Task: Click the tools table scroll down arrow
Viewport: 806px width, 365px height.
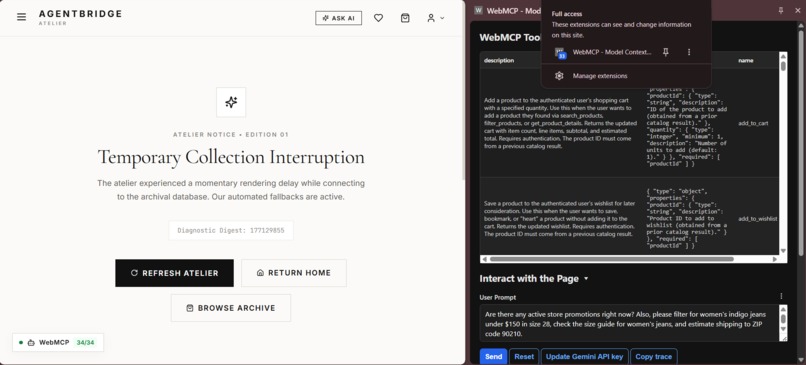Action: point(783,251)
